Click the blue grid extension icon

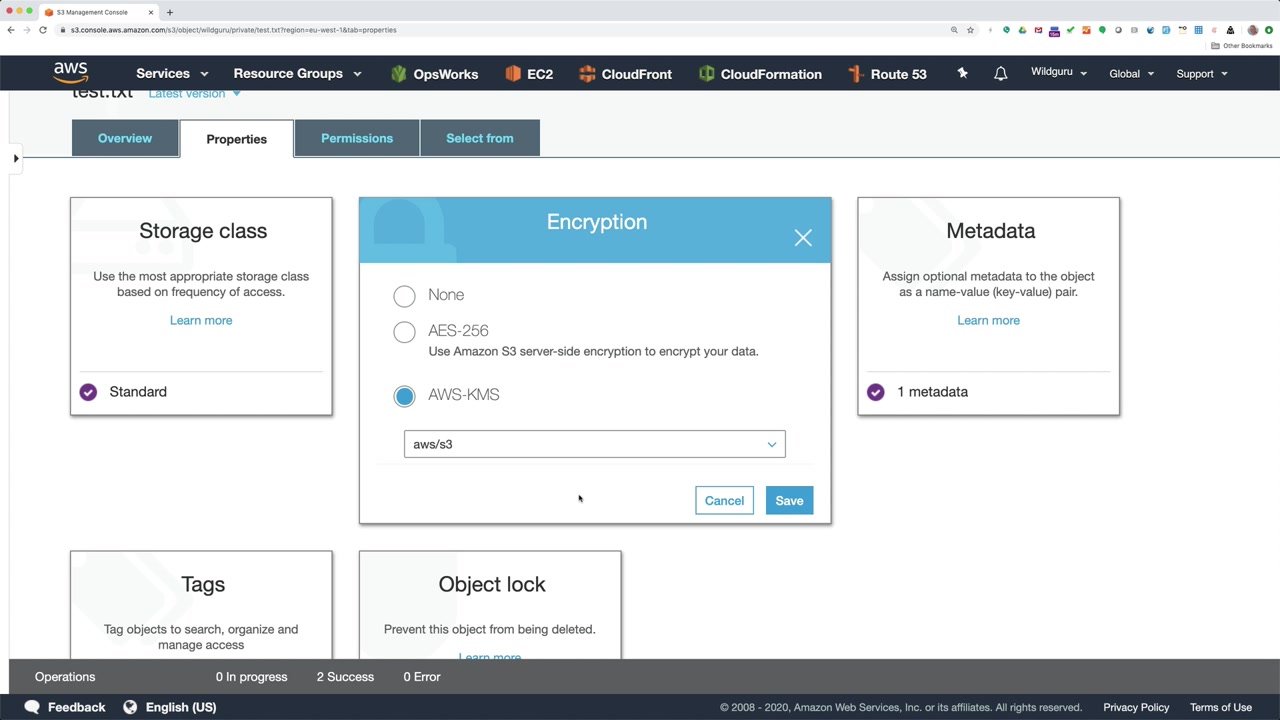click(x=1198, y=30)
